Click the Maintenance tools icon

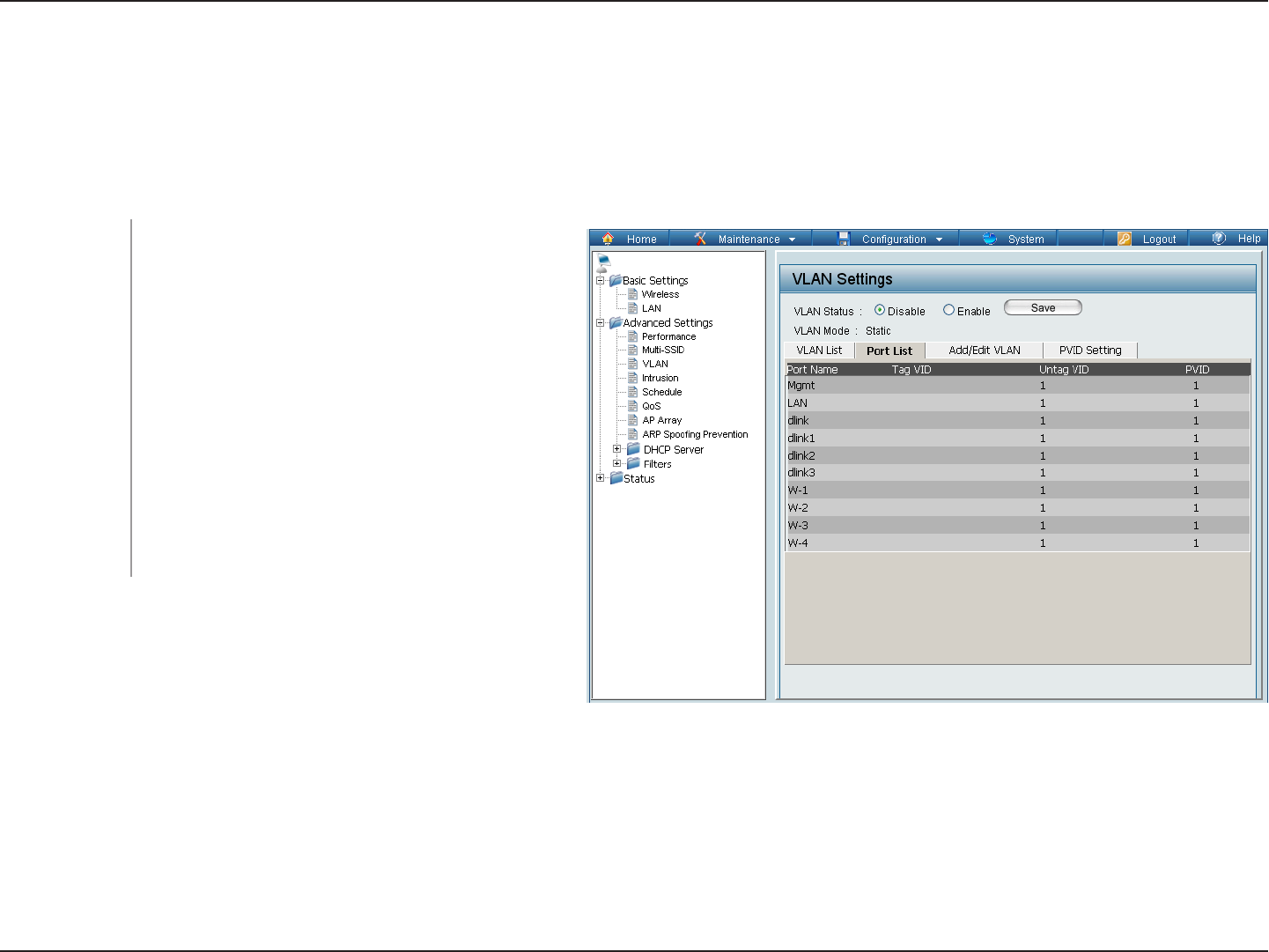(700, 238)
